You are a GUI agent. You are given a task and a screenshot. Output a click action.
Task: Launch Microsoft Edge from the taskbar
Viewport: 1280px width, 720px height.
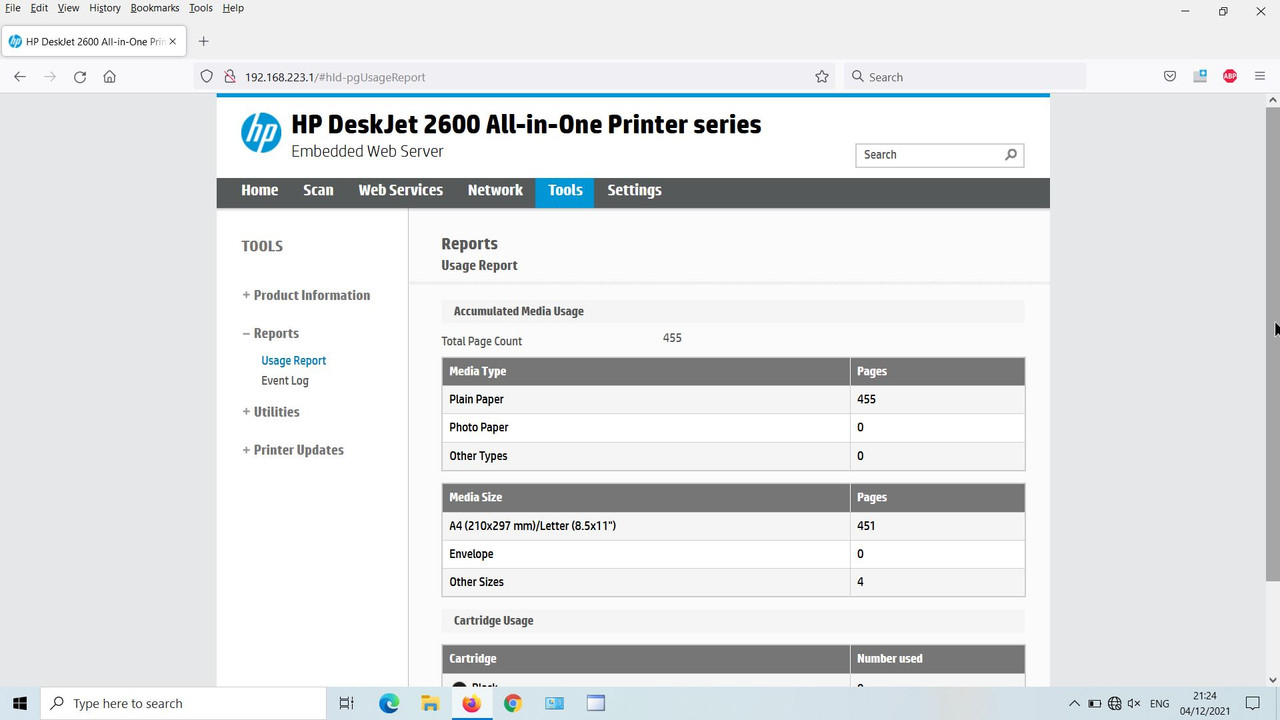pos(389,703)
